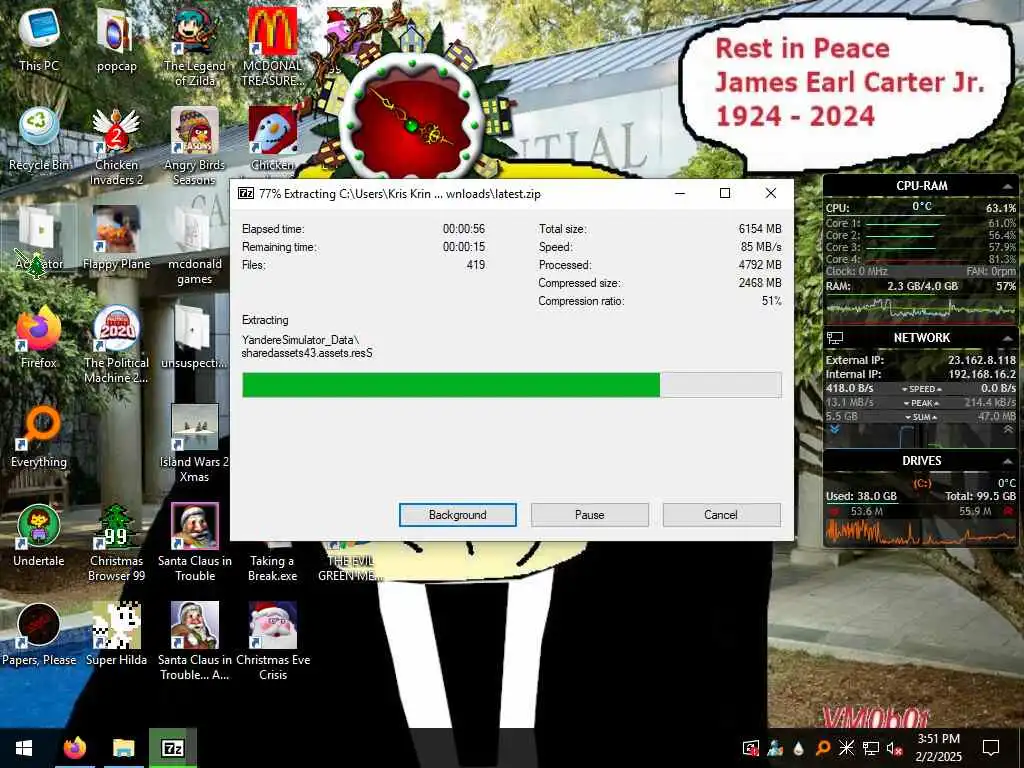Click the sharedassets43.assets.resS file name text
This screenshot has width=1024, height=768.
(307, 353)
